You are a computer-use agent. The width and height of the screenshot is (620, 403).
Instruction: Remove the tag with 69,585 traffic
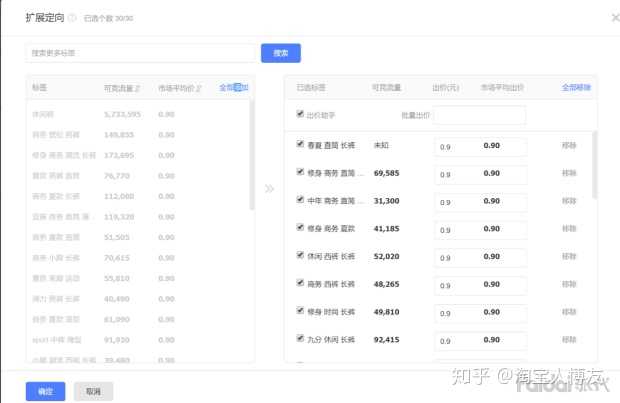click(x=569, y=172)
